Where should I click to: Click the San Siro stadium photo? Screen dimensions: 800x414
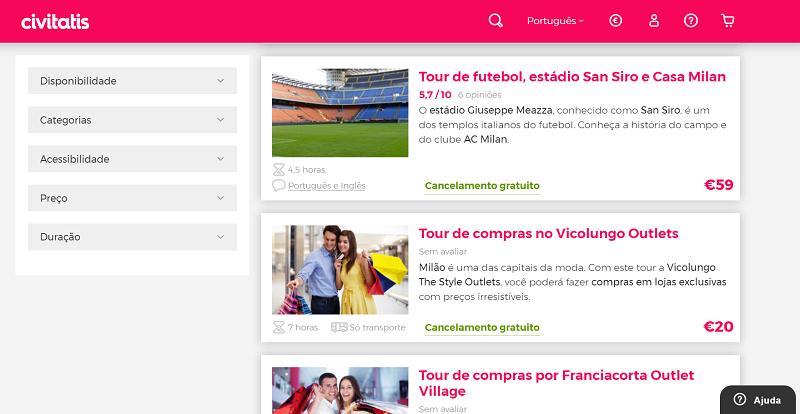pos(340,113)
